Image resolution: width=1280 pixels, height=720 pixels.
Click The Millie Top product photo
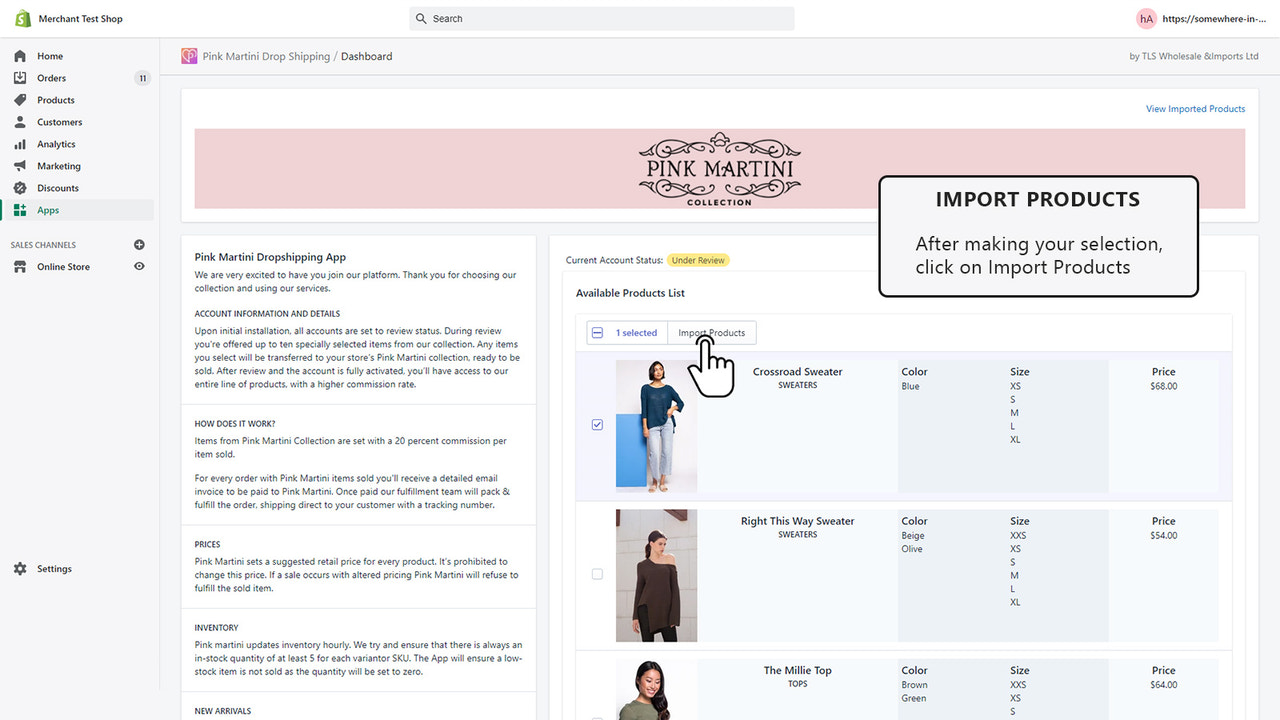(656, 690)
